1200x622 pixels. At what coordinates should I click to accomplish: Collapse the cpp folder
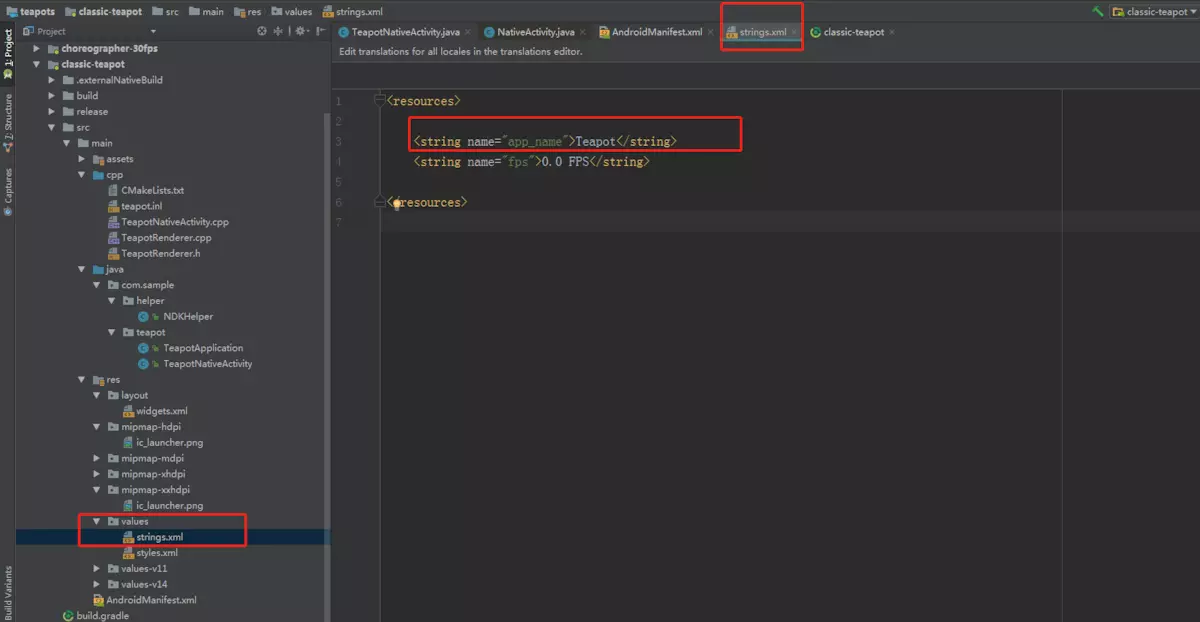coord(82,175)
